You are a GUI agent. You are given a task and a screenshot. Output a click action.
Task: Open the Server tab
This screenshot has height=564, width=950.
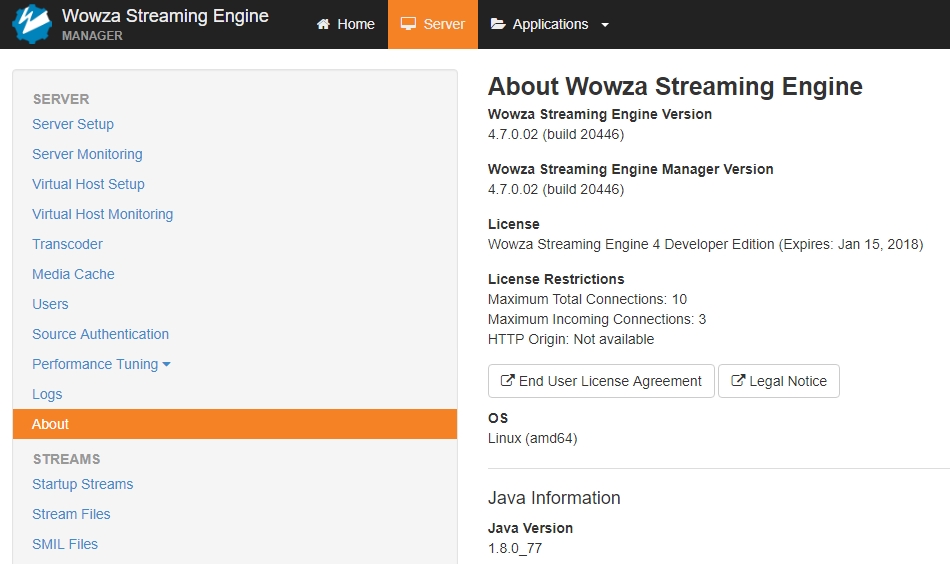(x=433, y=24)
